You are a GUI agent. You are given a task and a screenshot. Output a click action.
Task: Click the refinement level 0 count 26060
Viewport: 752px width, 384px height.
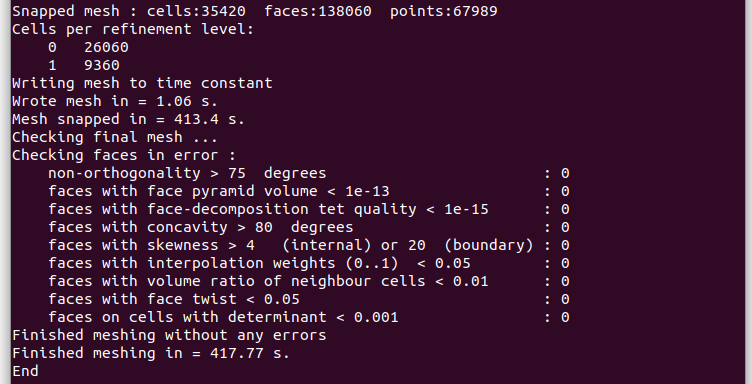tap(106, 47)
